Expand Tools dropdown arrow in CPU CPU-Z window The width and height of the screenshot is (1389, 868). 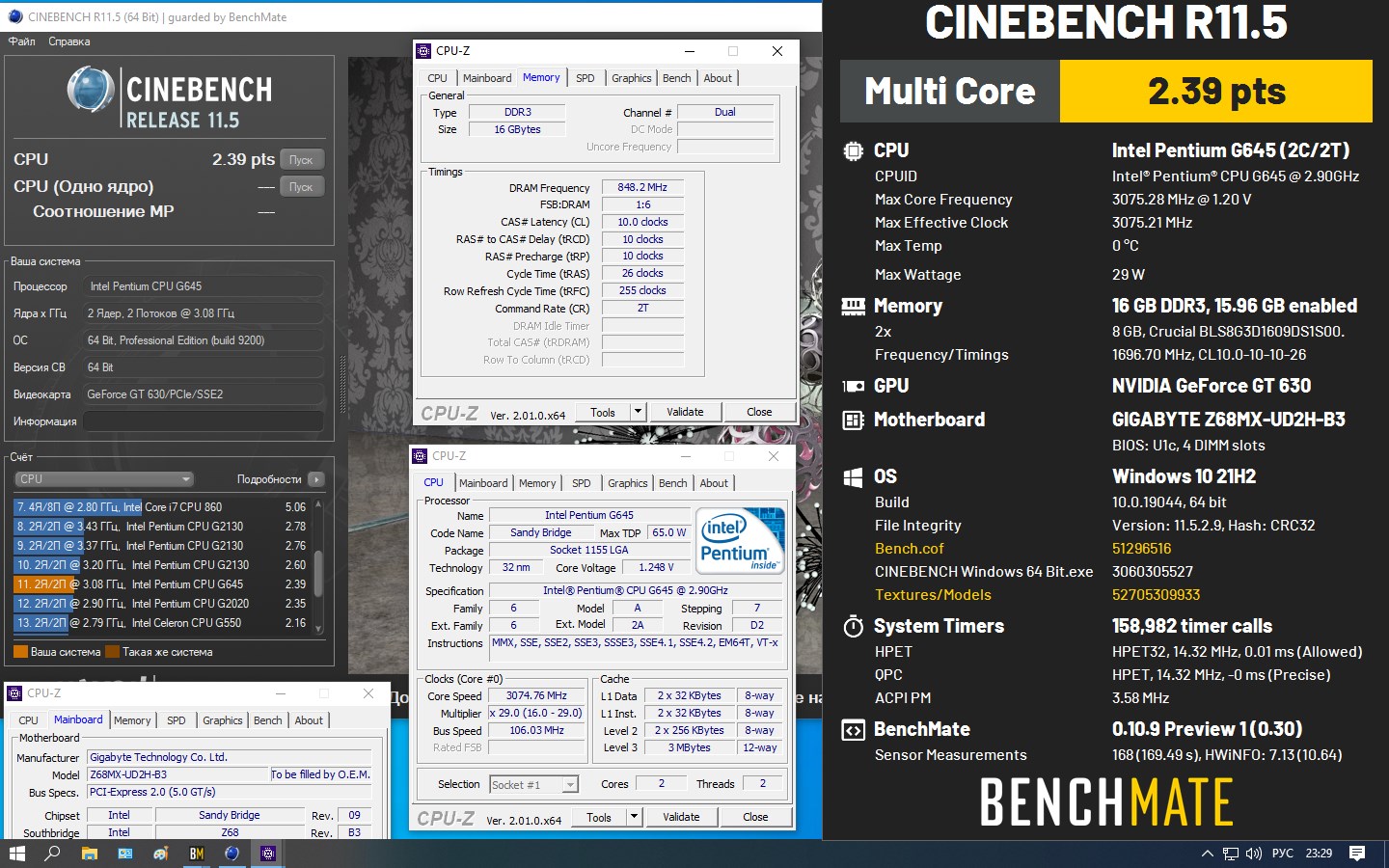[x=634, y=817]
